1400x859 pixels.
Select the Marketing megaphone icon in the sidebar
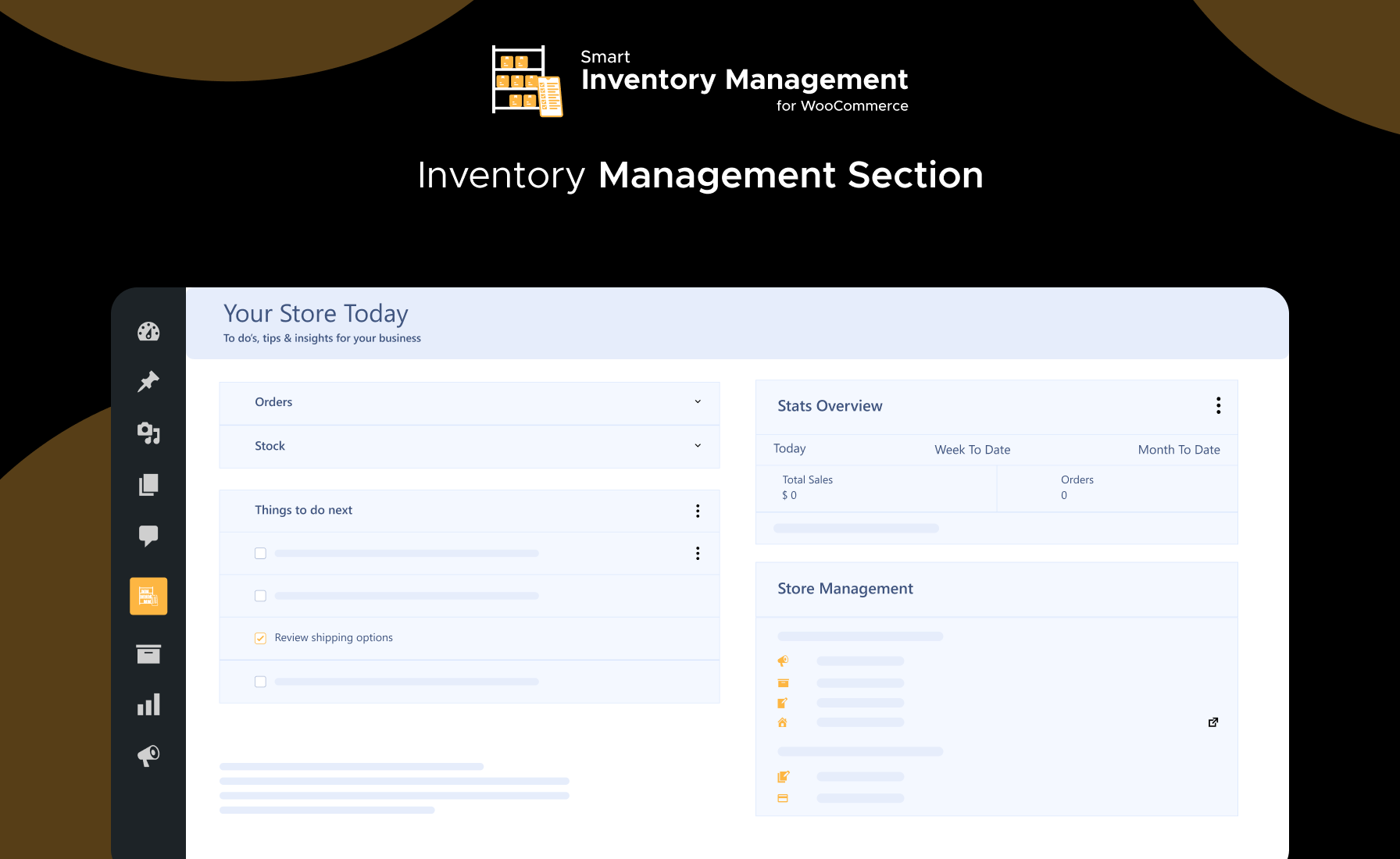[x=148, y=755]
